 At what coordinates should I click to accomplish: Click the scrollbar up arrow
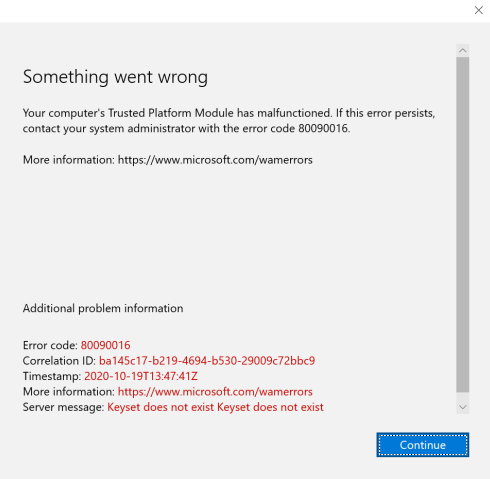(x=462, y=51)
